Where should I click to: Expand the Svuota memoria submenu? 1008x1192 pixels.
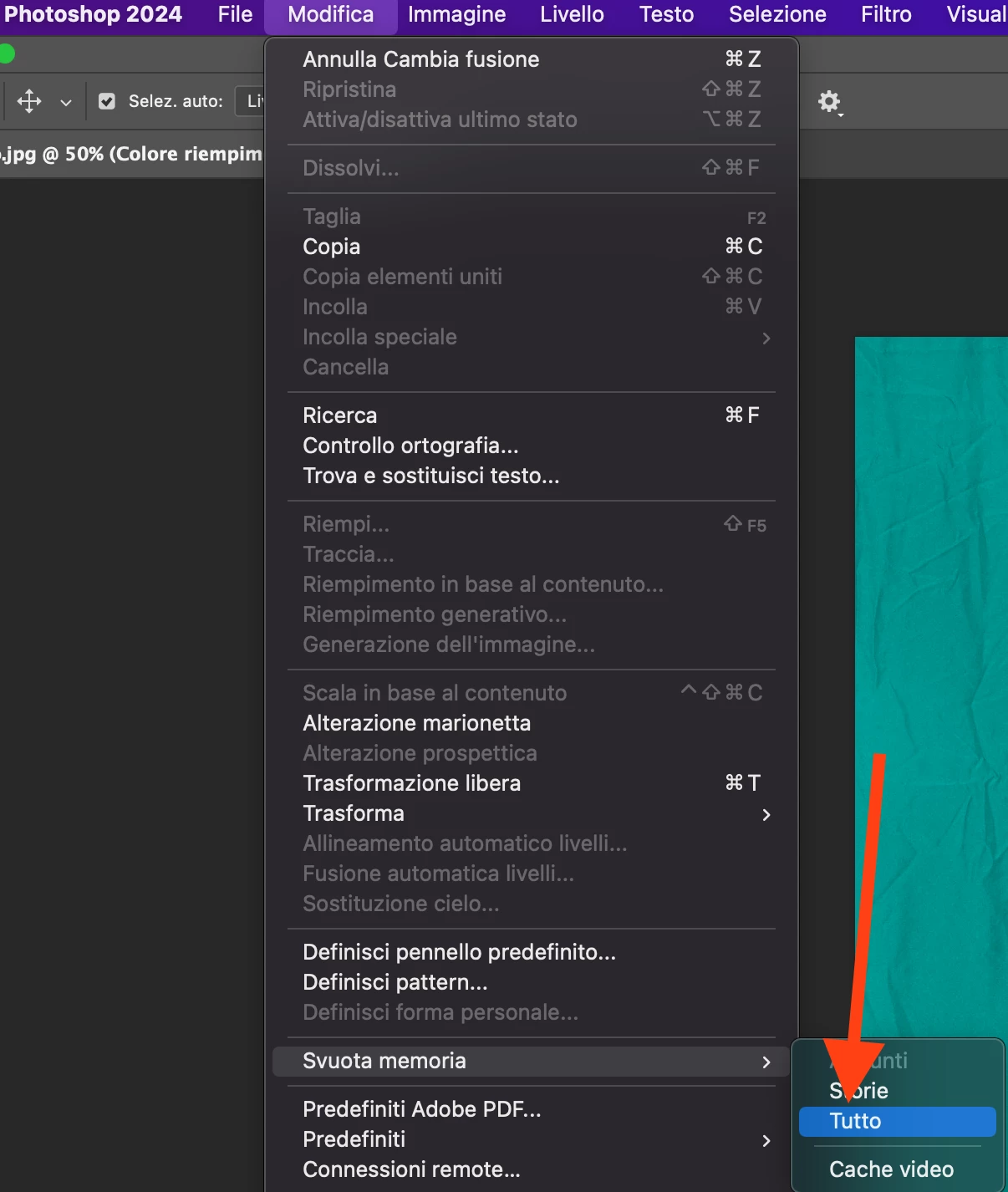(532, 1062)
